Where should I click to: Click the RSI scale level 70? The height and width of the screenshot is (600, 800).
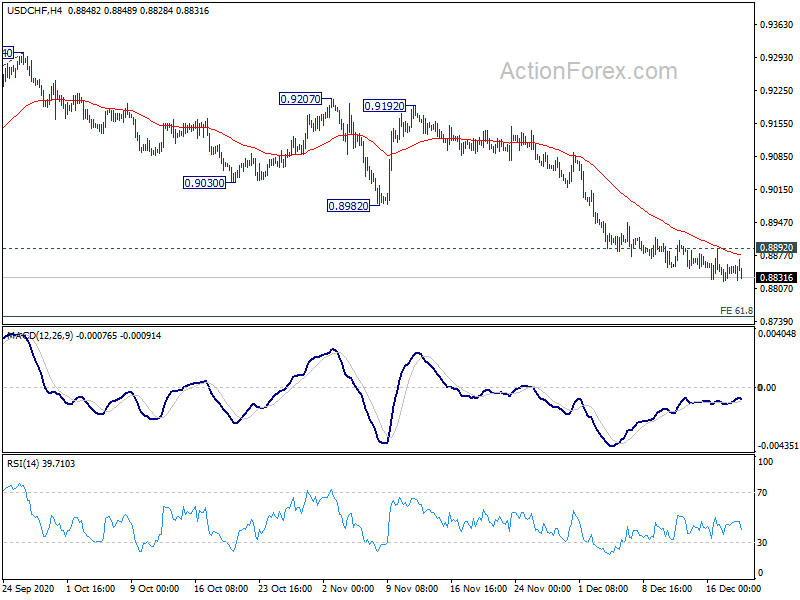coord(762,493)
